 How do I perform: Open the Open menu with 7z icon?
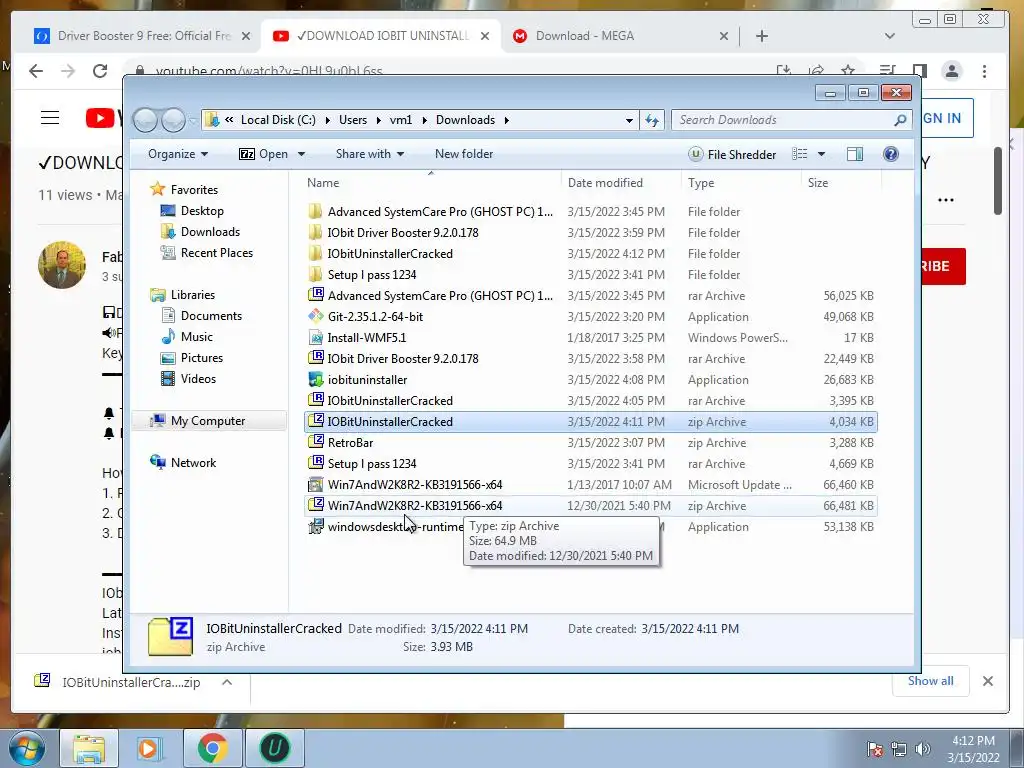click(x=272, y=154)
